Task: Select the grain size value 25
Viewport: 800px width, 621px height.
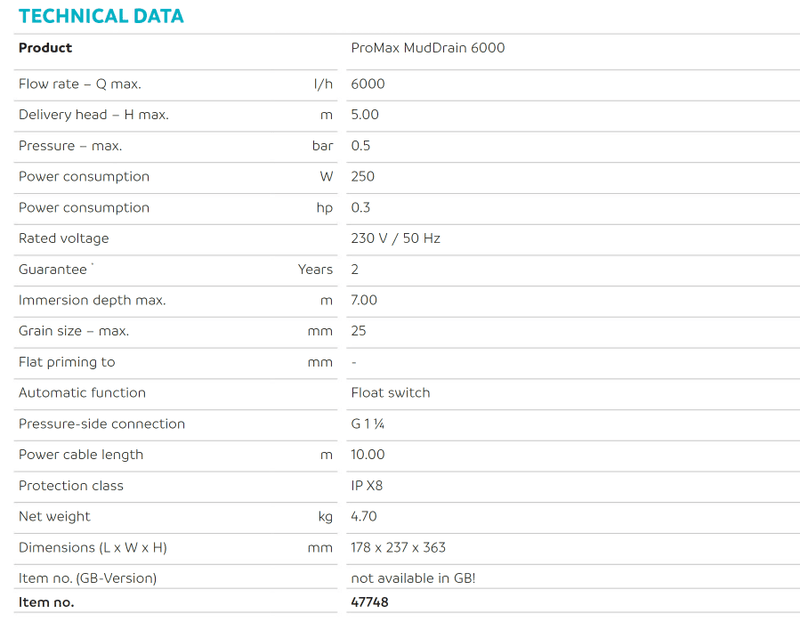Action: click(x=358, y=331)
